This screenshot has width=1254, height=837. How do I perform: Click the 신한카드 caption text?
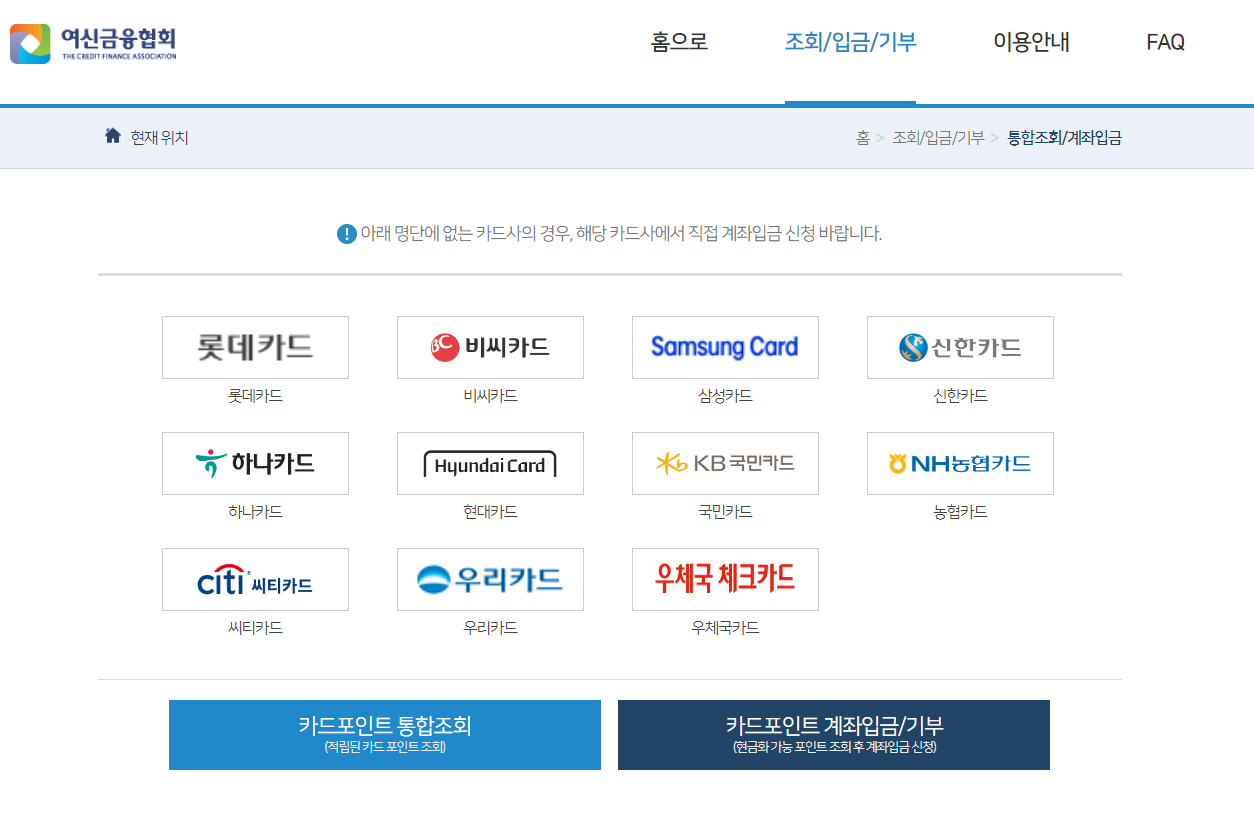[x=960, y=396]
